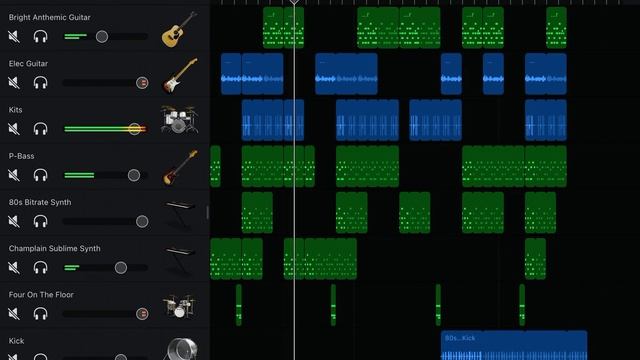Solo the Champlain Sublime Synth track
Viewport: 640px width, 360px height.
pos(40,267)
